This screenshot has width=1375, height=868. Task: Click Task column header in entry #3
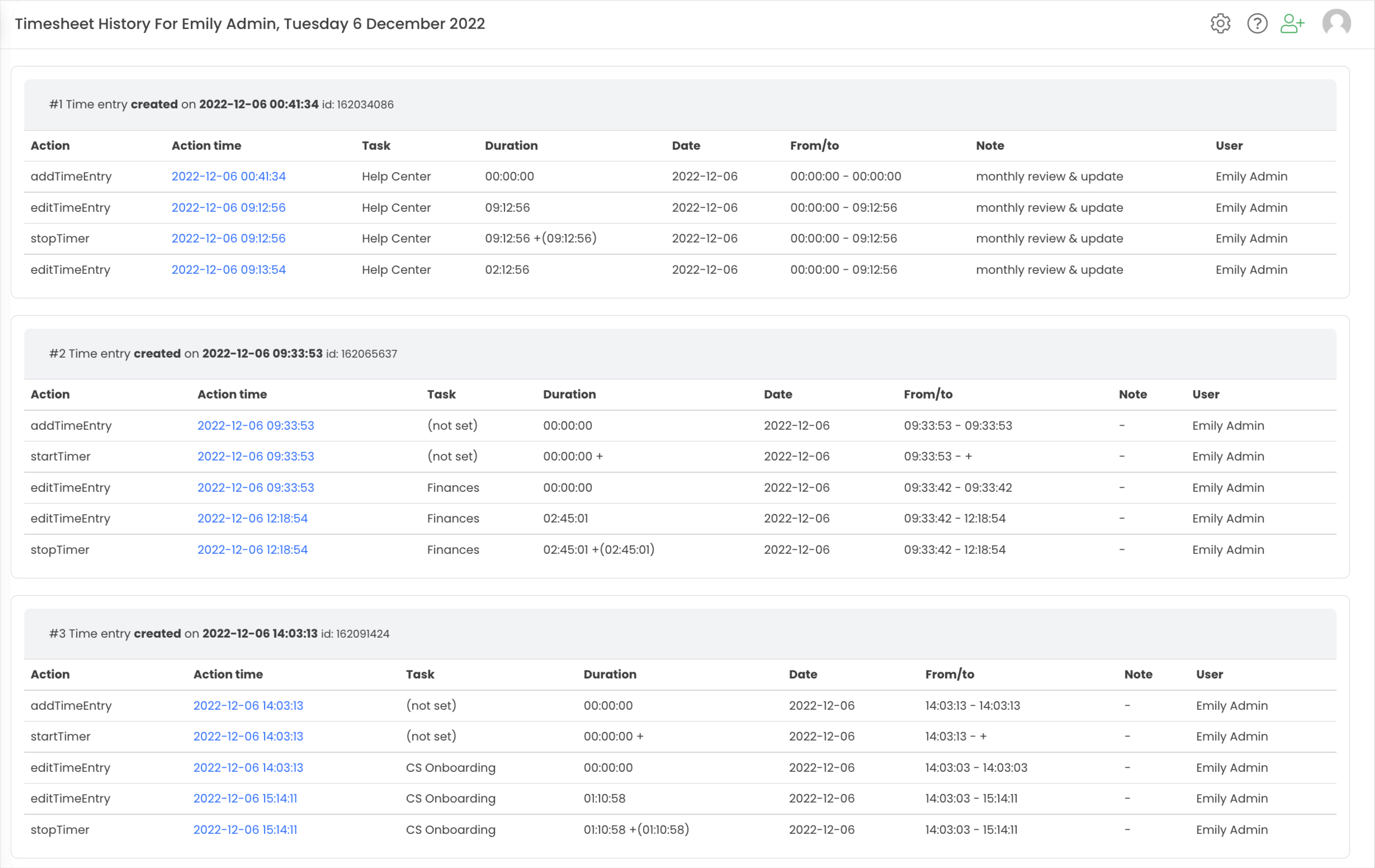[420, 675]
